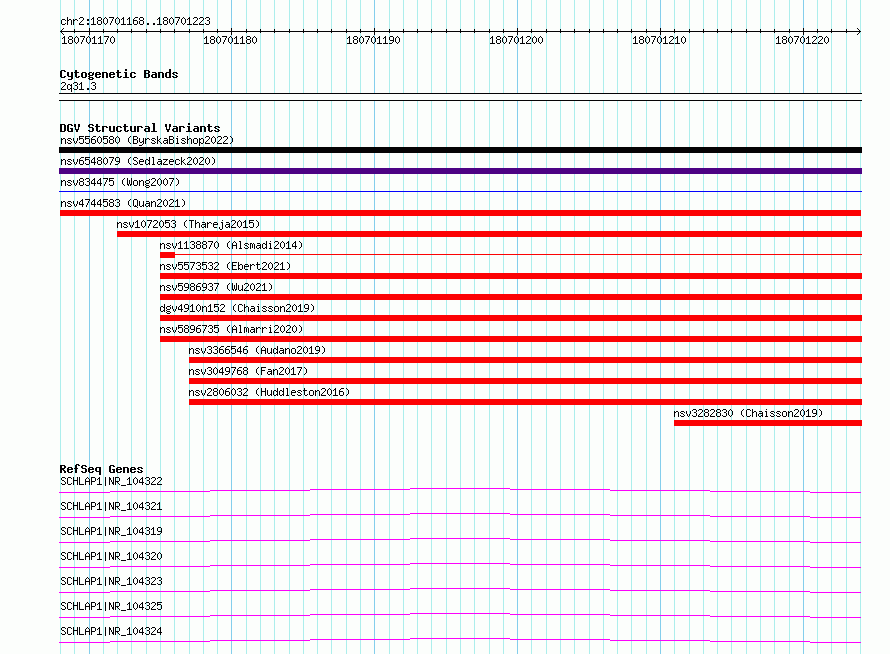Image resolution: width=890 pixels, height=654 pixels.
Task: Select the red bar under nsv5986937
Action: tap(511, 297)
